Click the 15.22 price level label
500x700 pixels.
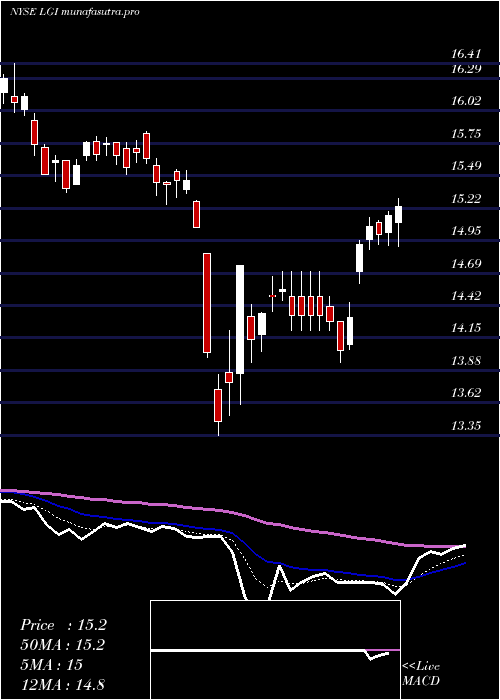click(466, 199)
